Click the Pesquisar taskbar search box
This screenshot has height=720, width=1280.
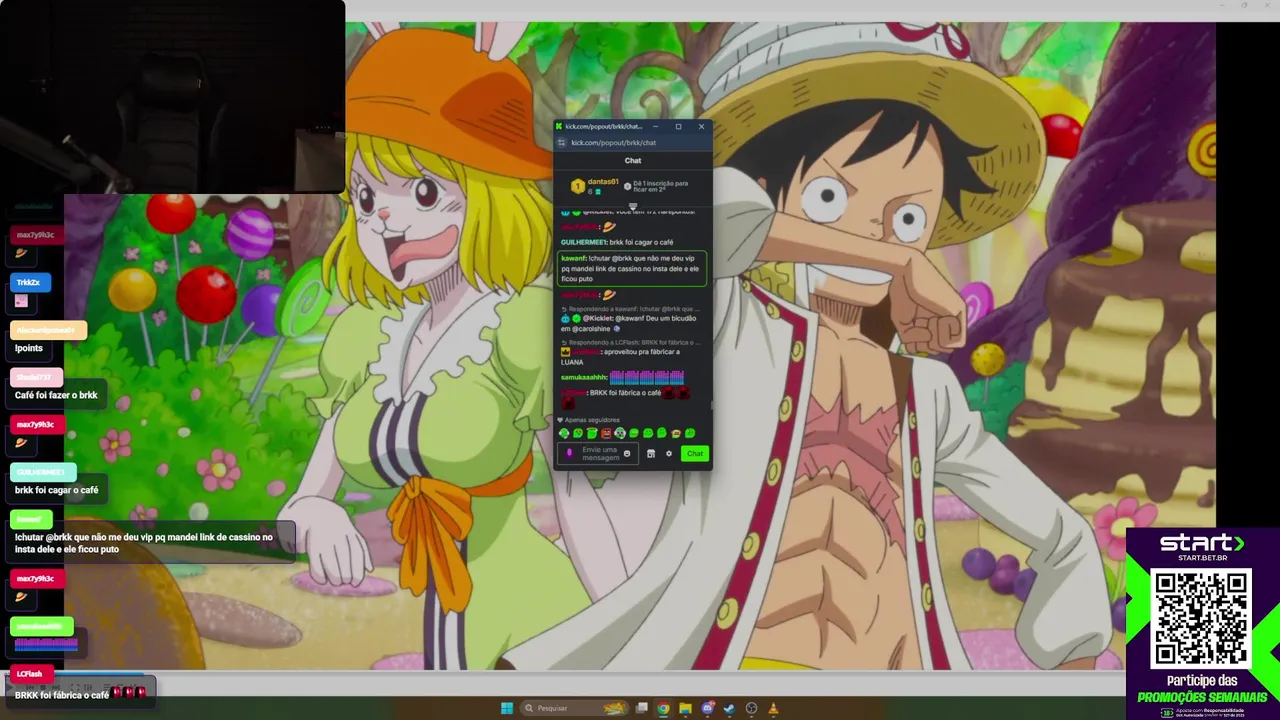tap(574, 708)
